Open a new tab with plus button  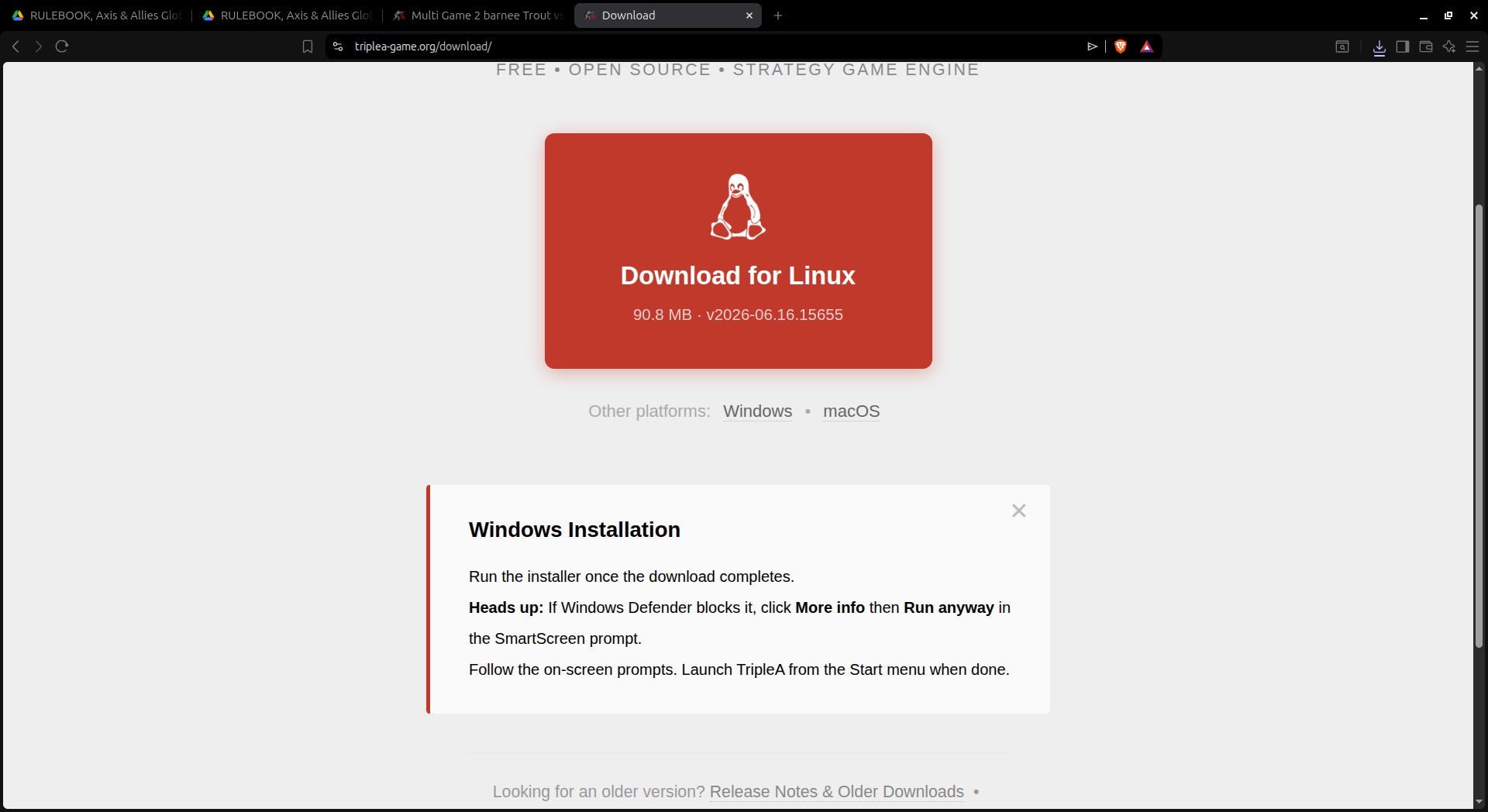click(778, 15)
